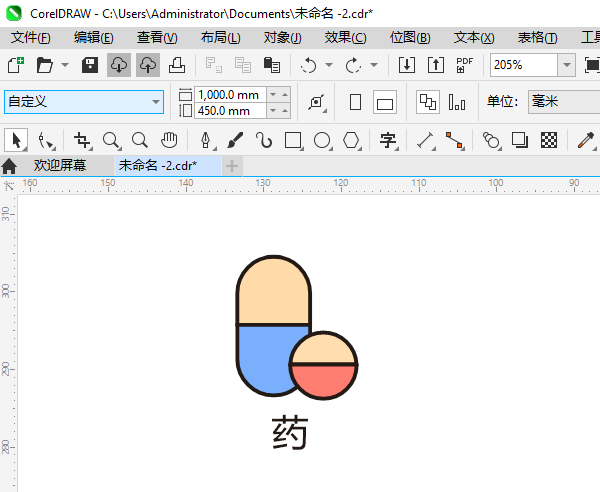Viewport: 600px width, 492px height.
Task: Save the document with floppy icon
Action: (90, 65)
